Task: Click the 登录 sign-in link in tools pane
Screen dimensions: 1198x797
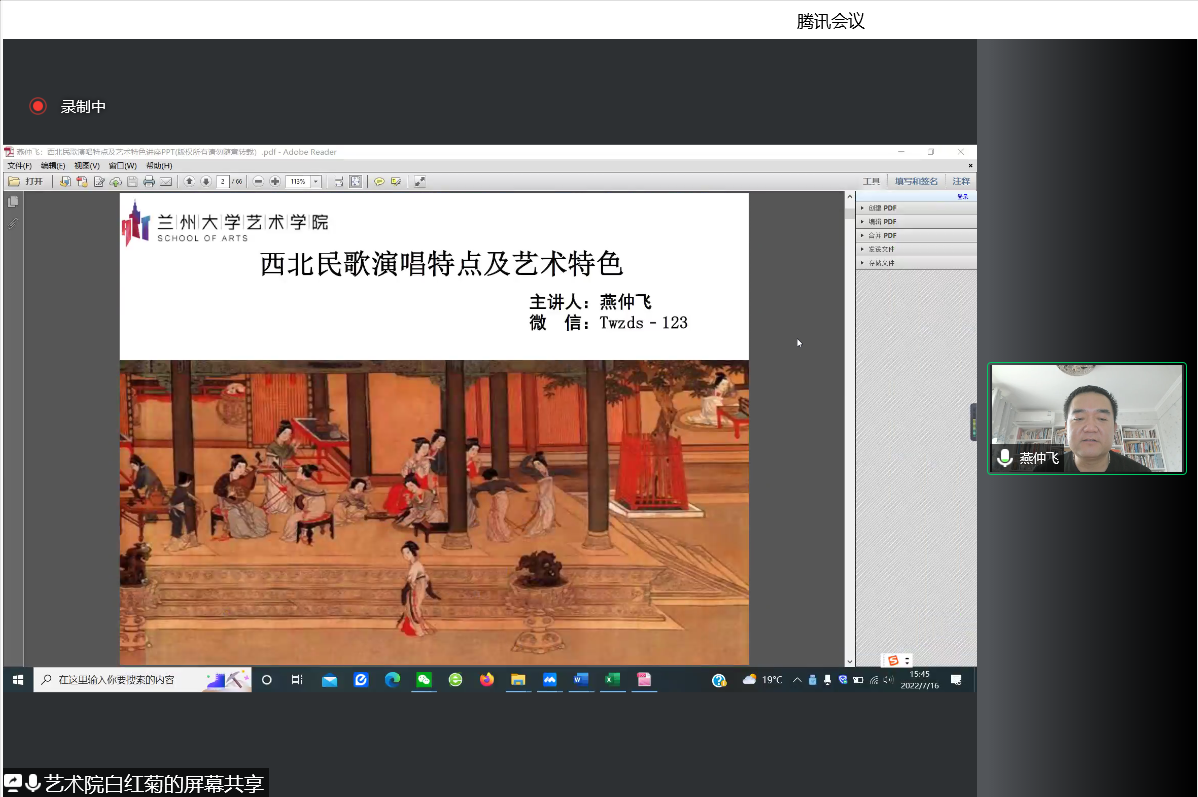Action: click(963, 196)
